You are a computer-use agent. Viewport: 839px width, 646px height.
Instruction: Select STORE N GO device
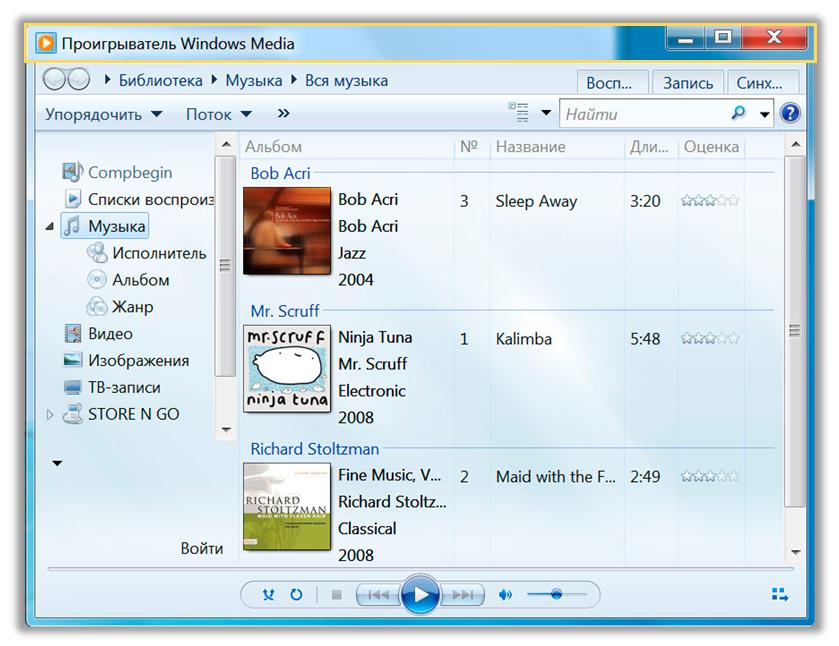tap(121, 414)
